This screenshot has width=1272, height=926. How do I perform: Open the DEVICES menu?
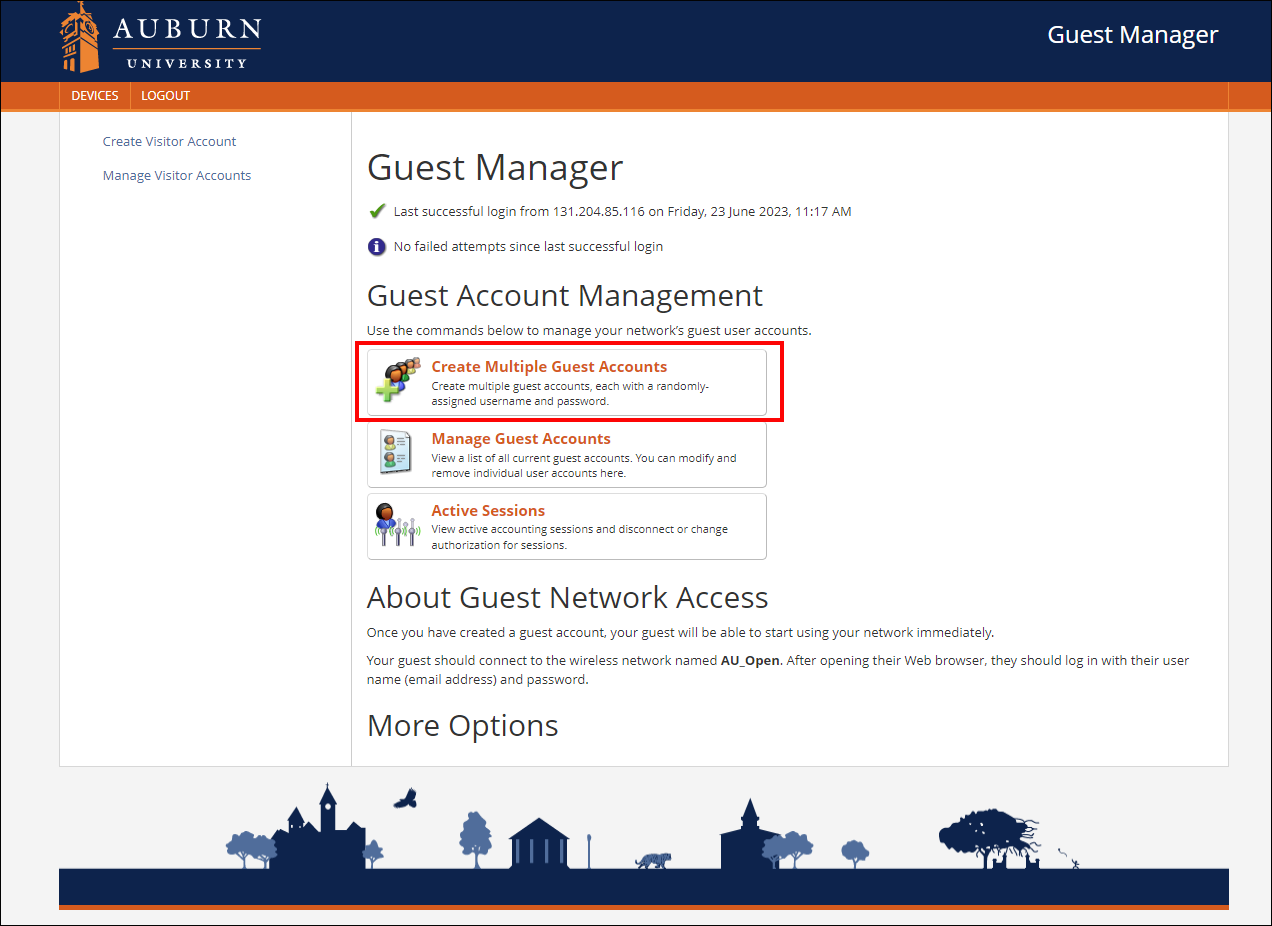click(x=95, y=96)
